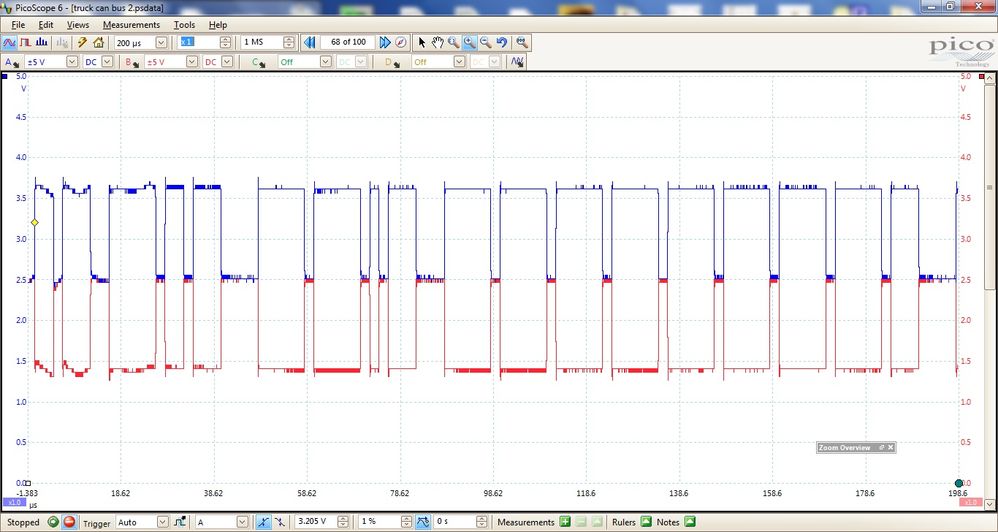Open Channel B DC coupling dropdown

[227, 62]
